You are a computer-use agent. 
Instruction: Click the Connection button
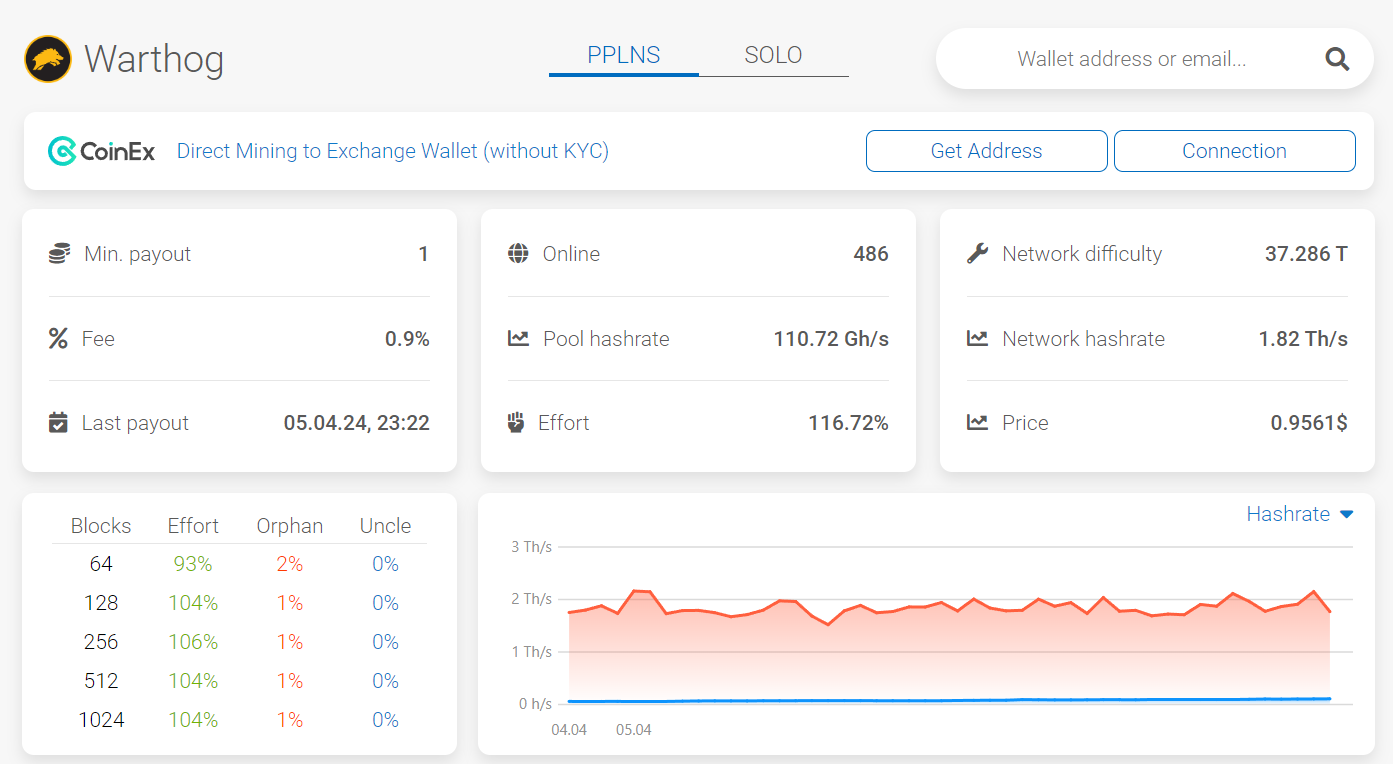1234,150
